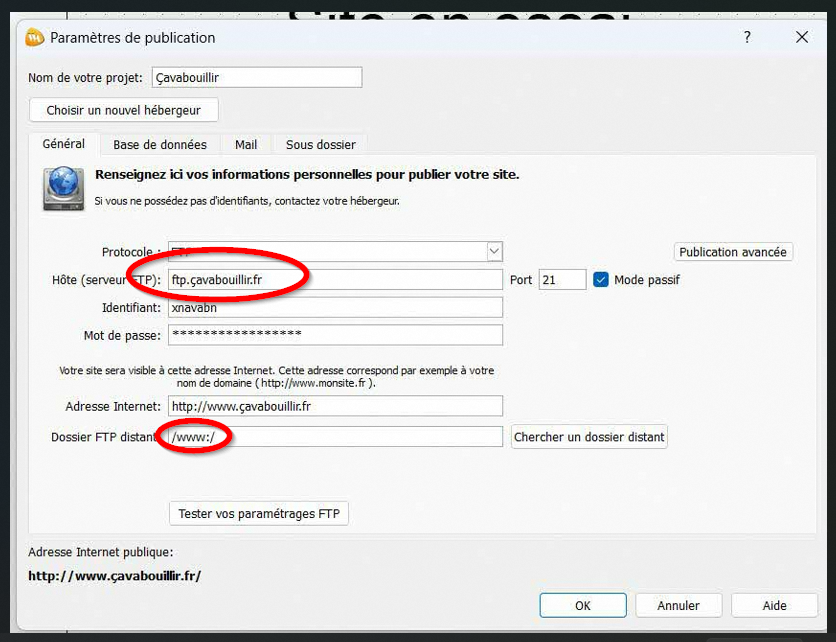Close the Paramètres de publication dialog
This screenshot has height=642, width=836.
(x=801, y=38)
